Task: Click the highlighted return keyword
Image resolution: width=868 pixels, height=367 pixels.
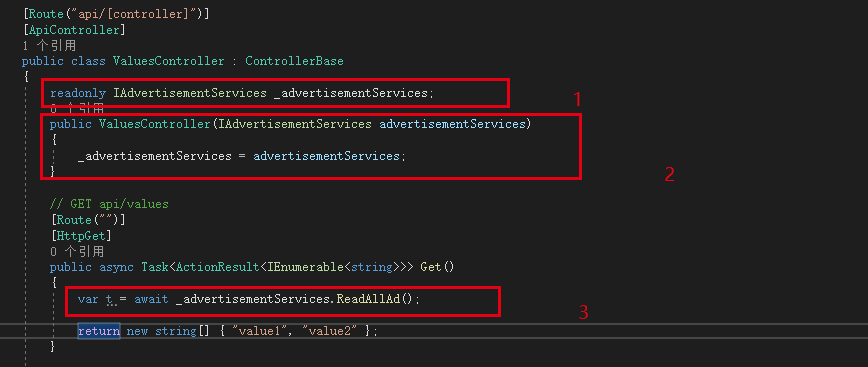Action: point(99,331)
